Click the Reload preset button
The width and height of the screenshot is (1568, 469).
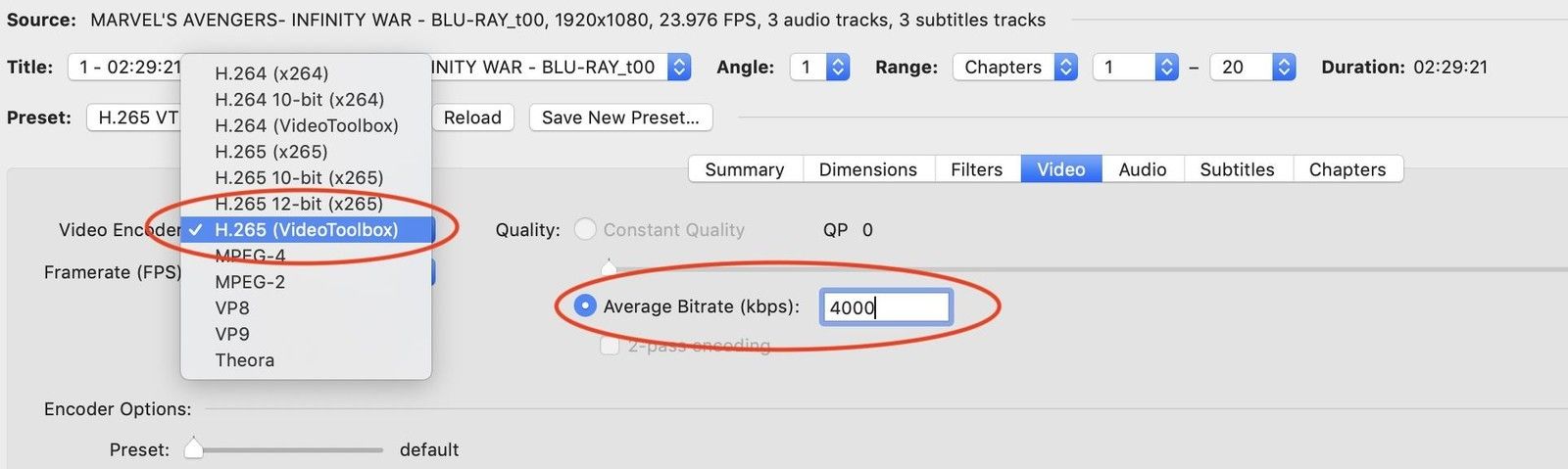[472, 117]
